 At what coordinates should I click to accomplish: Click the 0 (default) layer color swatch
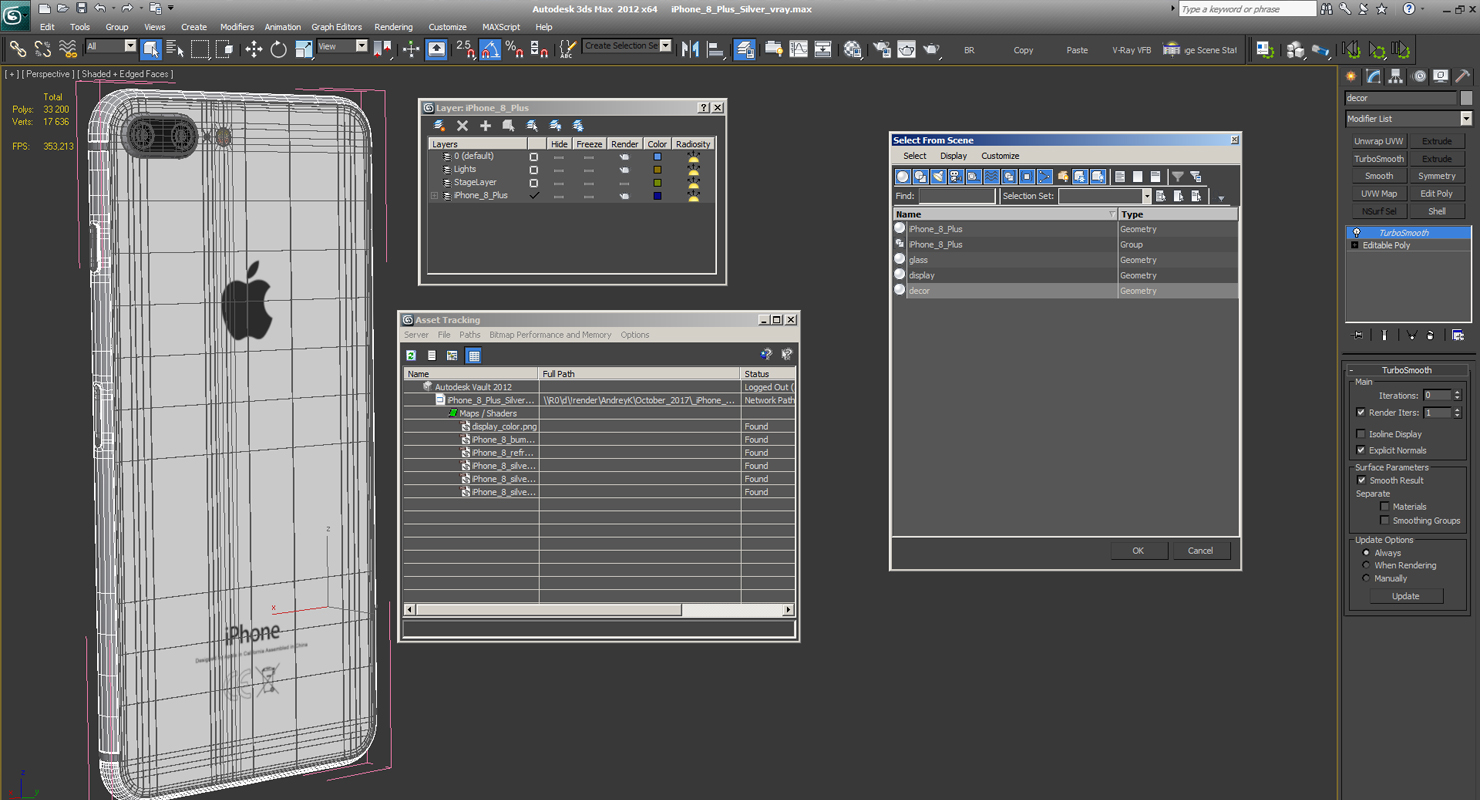click(657, 157)
